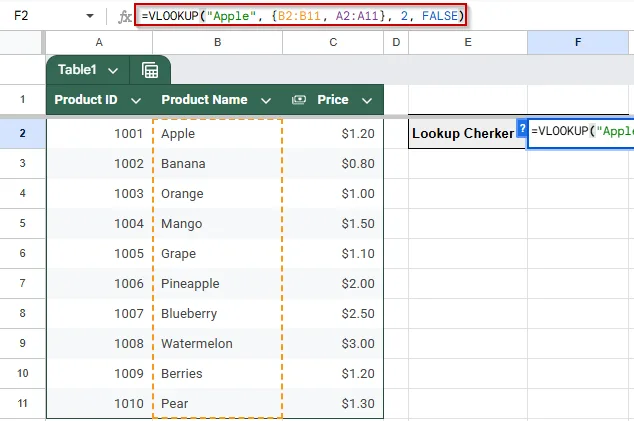Click the cell containing 1003
The image size is (634, 421).
coord(99,193)
